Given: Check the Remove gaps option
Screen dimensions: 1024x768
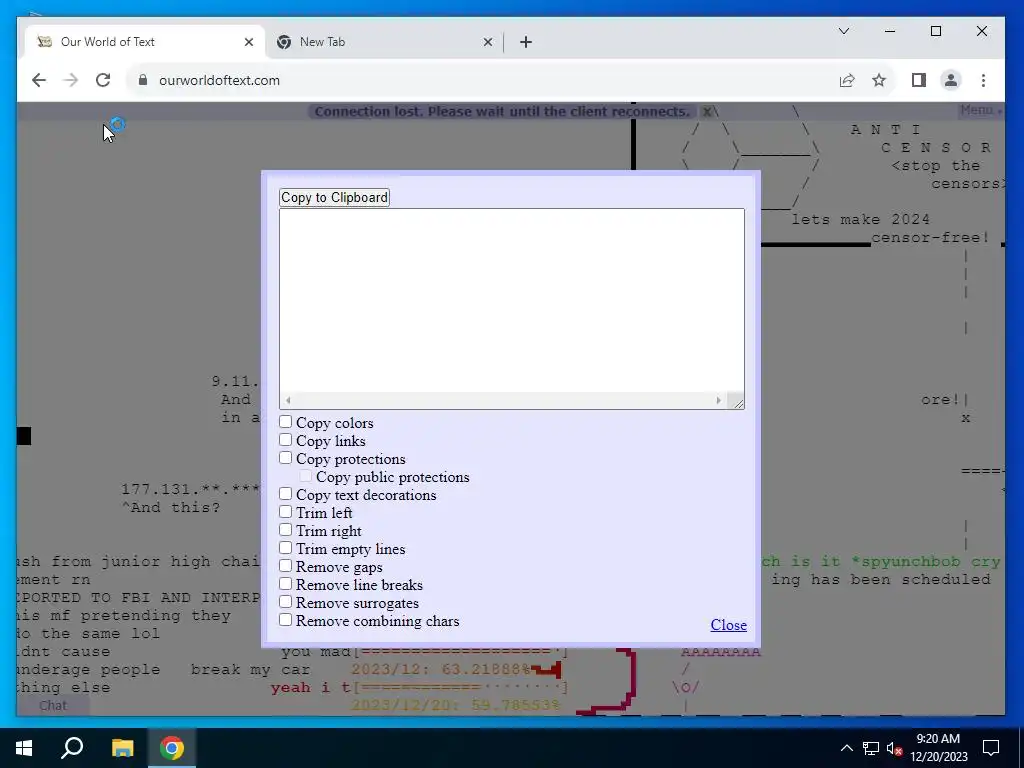Looking at the screenshot, I should point(285,566).
